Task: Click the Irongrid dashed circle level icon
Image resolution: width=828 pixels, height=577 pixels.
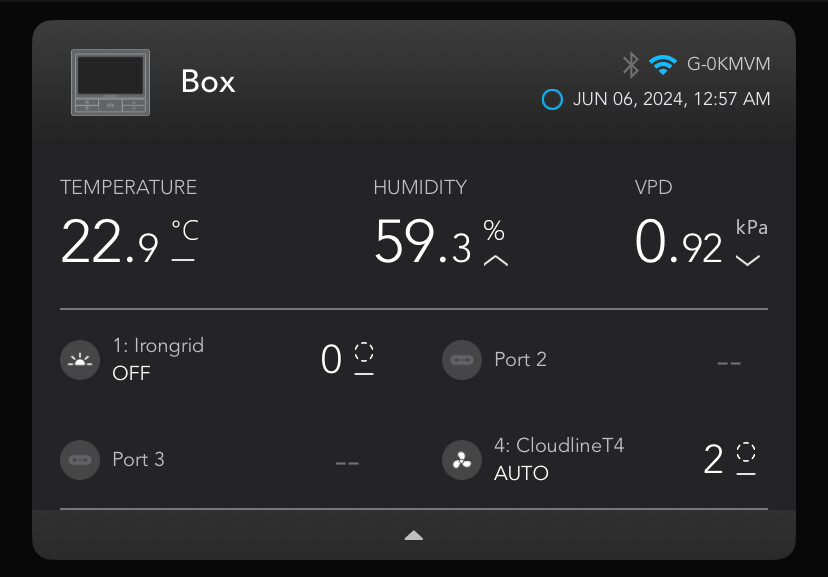Action: (x=364, y=352)
